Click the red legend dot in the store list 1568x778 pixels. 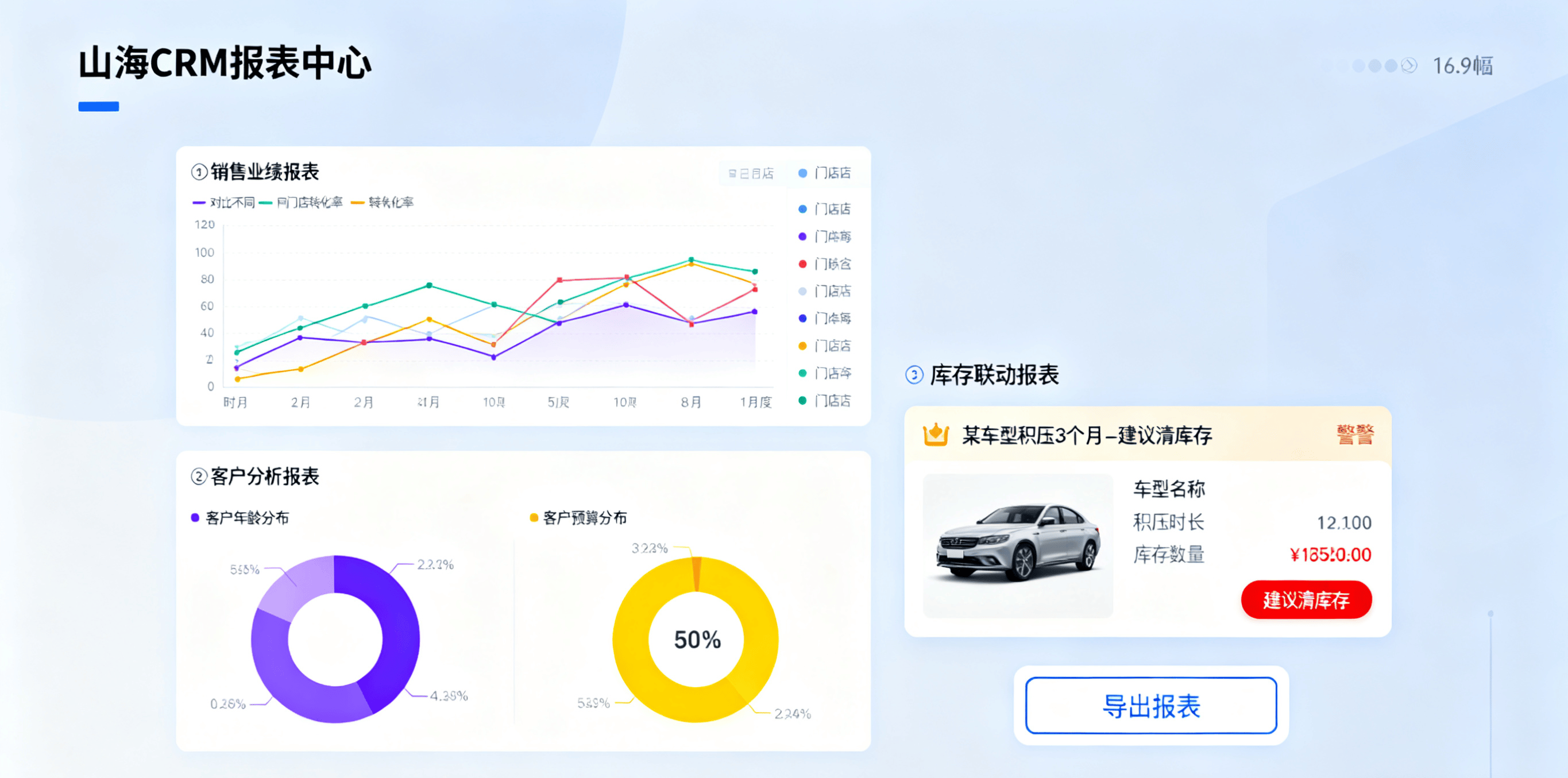point(802,264)
